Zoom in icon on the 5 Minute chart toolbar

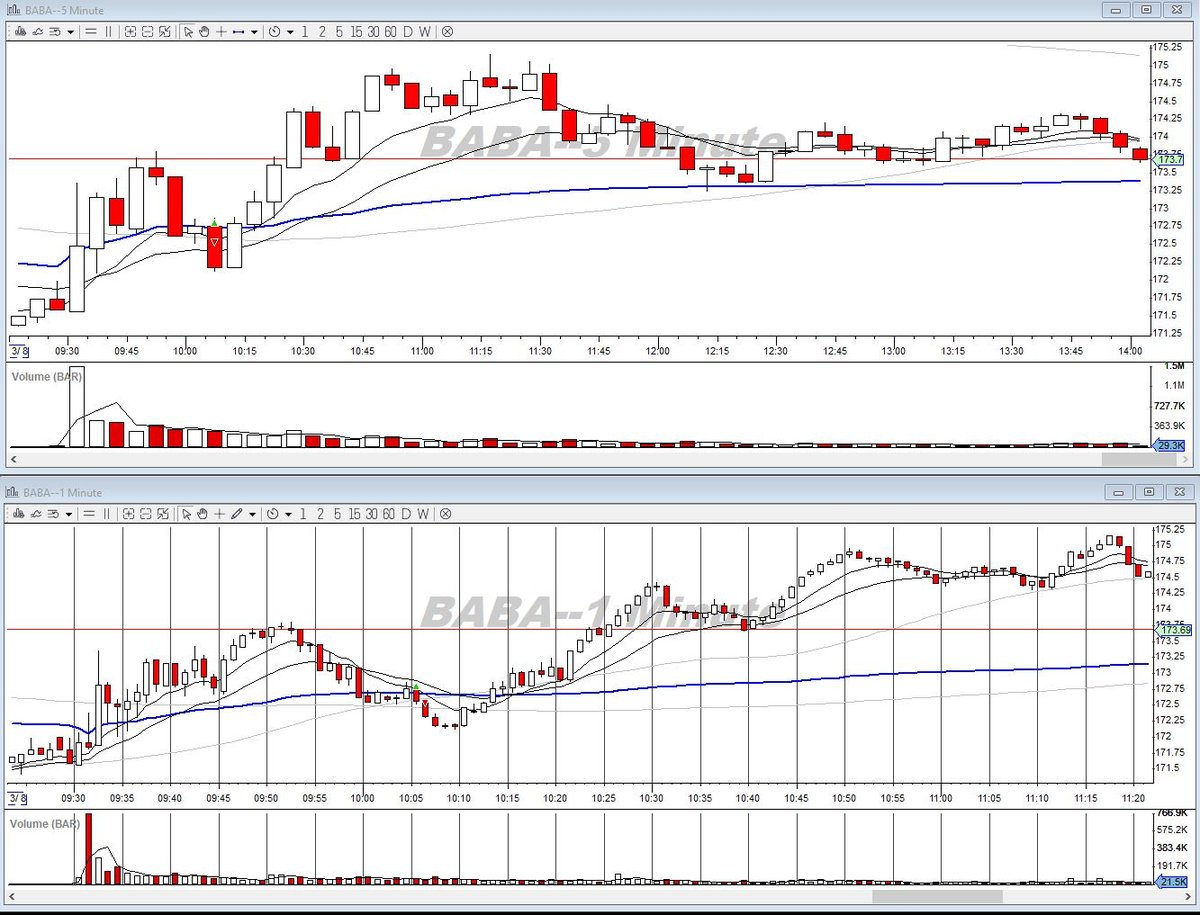point(130,31)
